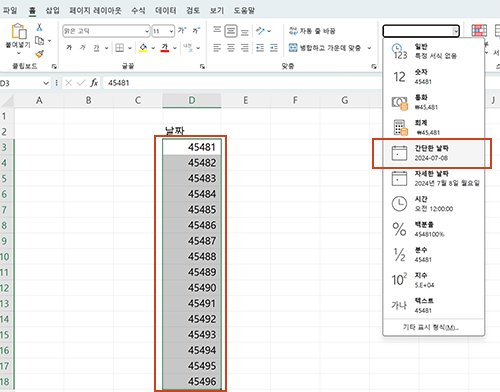Open 기타 표시 형식 more formats link
This screenshot has height=392, width=500.
pyautogui.click(x=431, y=328)
